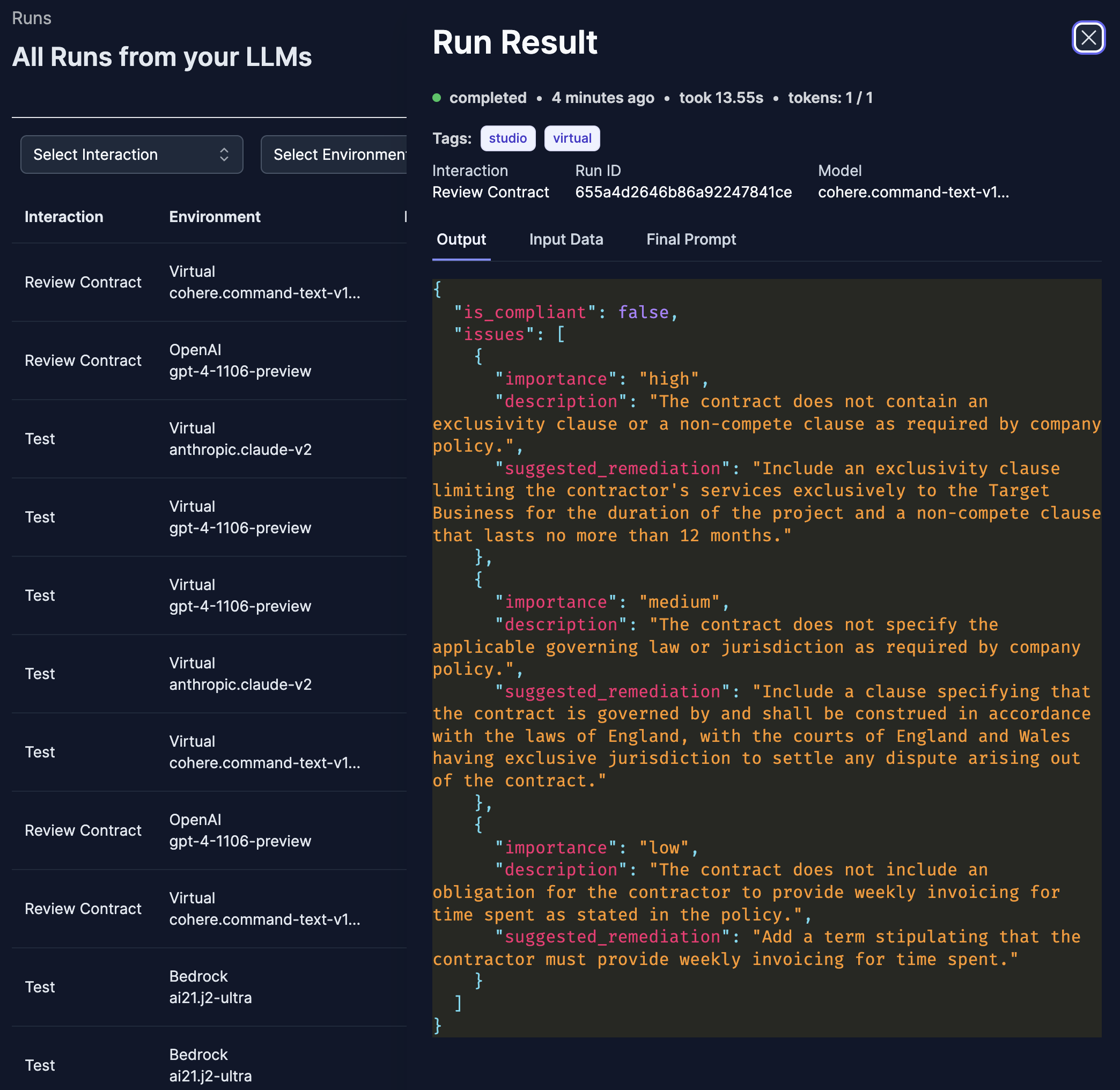
Task: Select the Run ID value text
Action: tap(683, 193)
